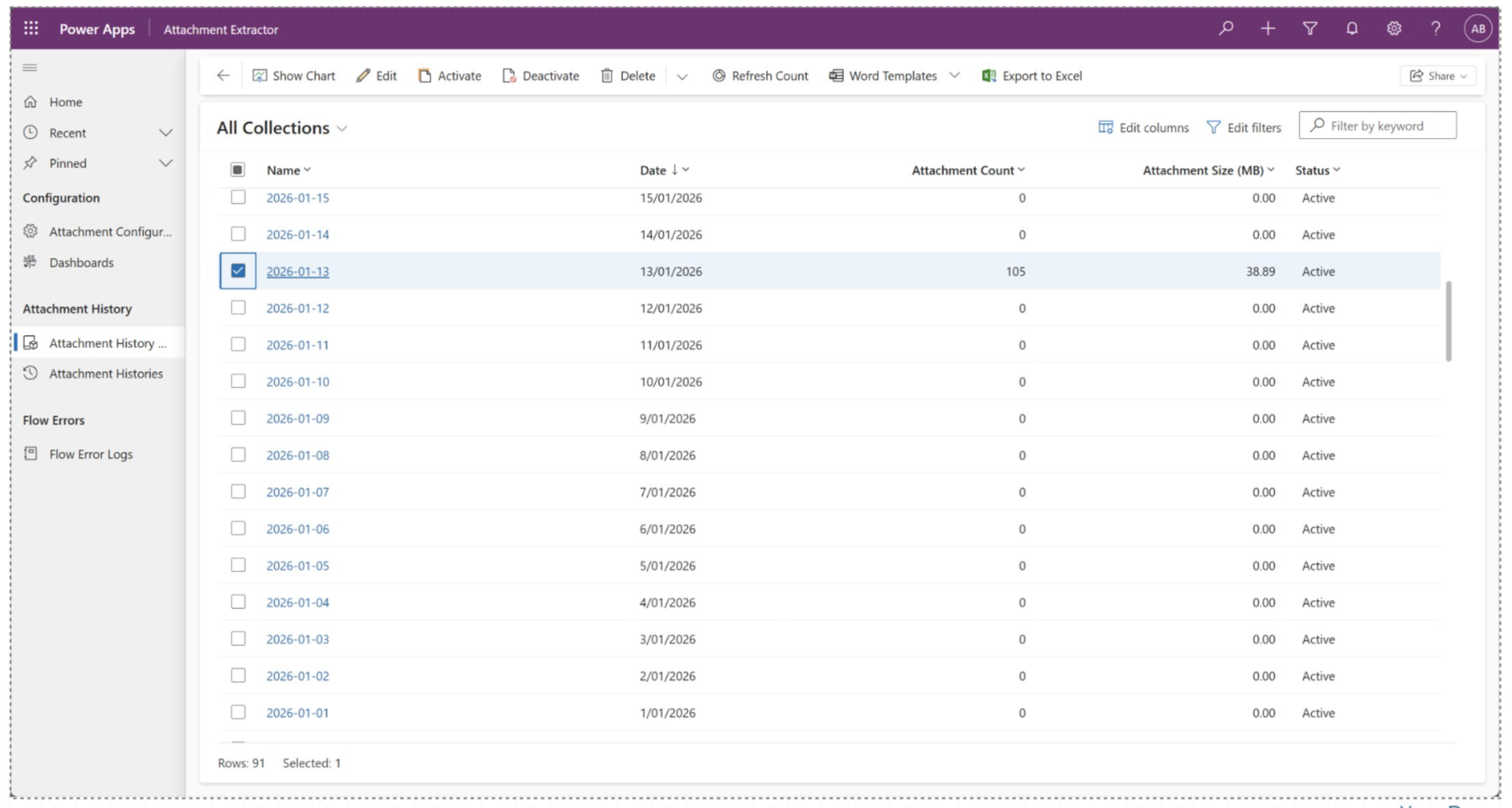This screenshot has width=1512, height=808.
Task: Click the search magnifier icon in header
Action: [x=1226, y=29]
